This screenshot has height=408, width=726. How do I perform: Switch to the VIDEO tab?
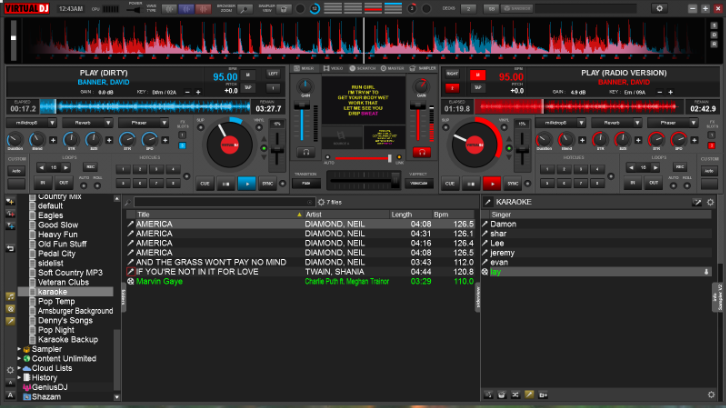tap(333, 68)
